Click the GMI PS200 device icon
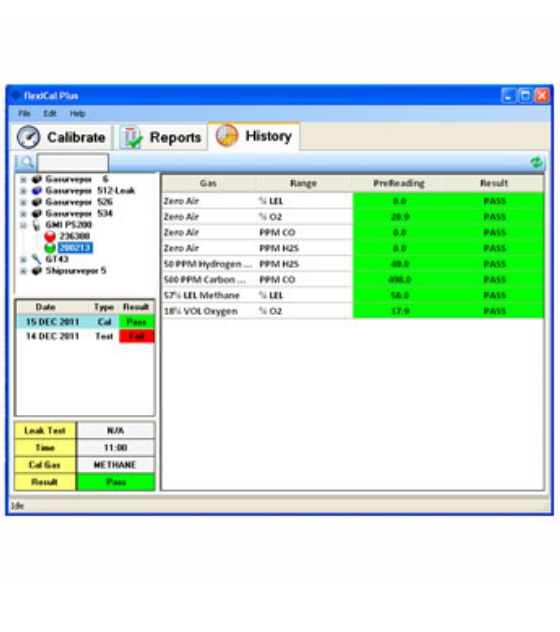The image size is (560, 632). tap(37, 225)
